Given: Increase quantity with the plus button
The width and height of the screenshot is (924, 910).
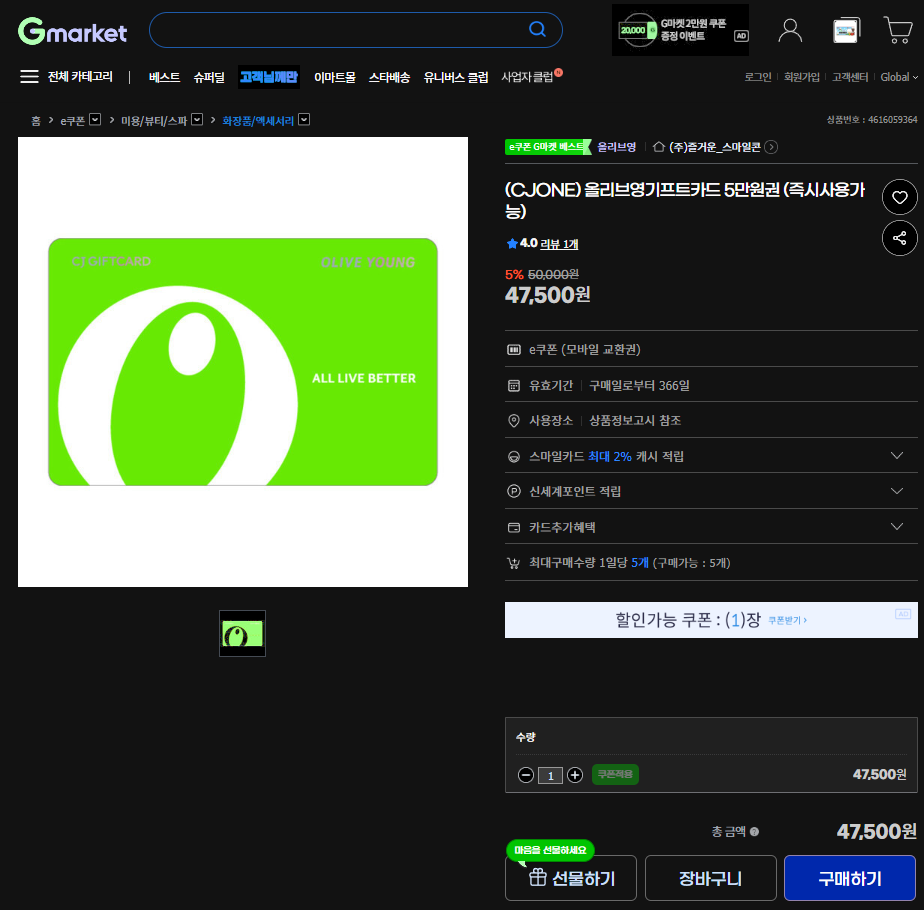Looking at the screenshot, I should (575, 775).
